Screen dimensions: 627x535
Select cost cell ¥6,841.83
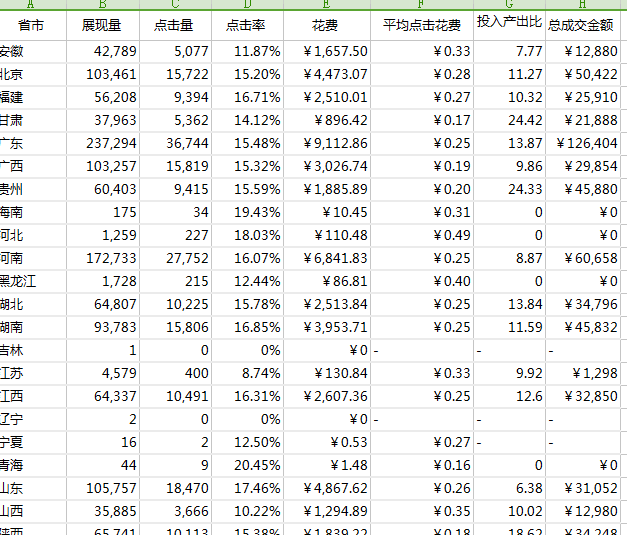coord(327,258)
